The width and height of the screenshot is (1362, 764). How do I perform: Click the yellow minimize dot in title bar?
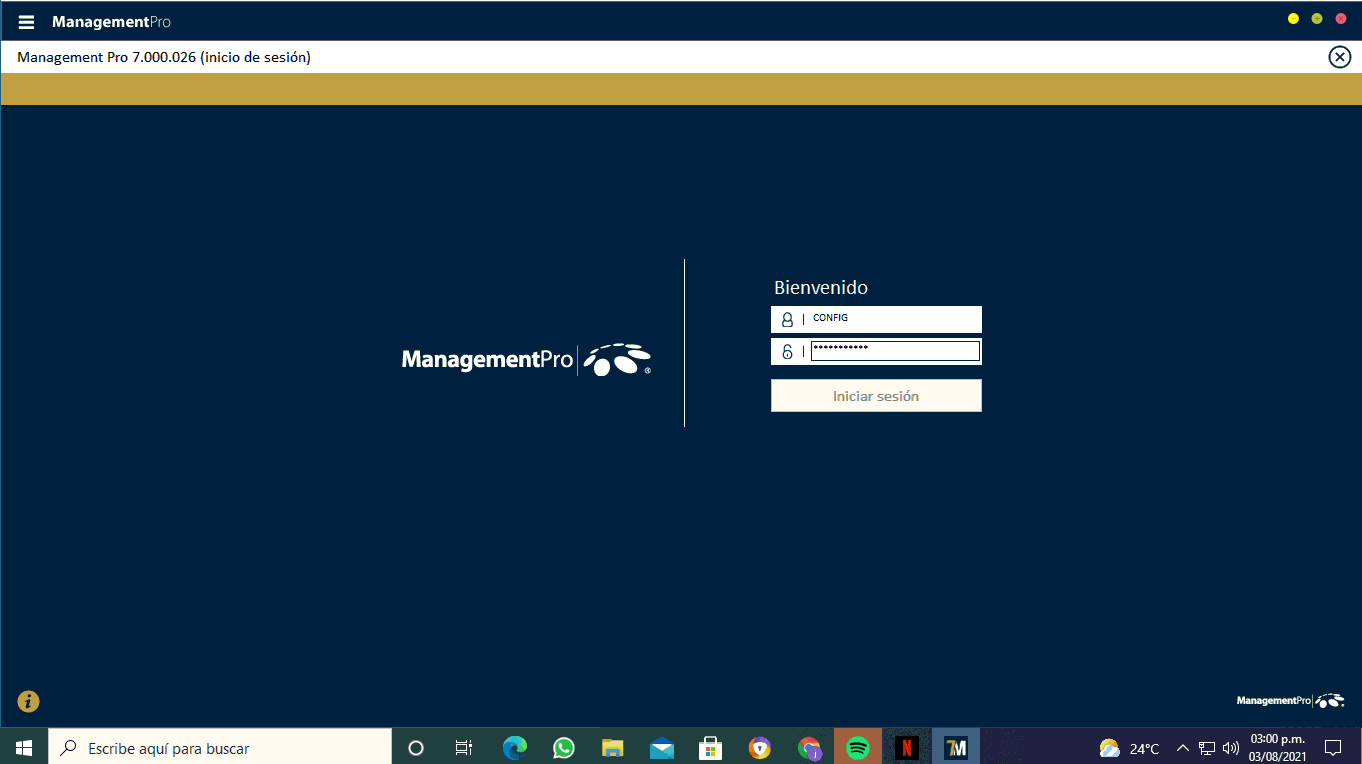point(1293,19)
